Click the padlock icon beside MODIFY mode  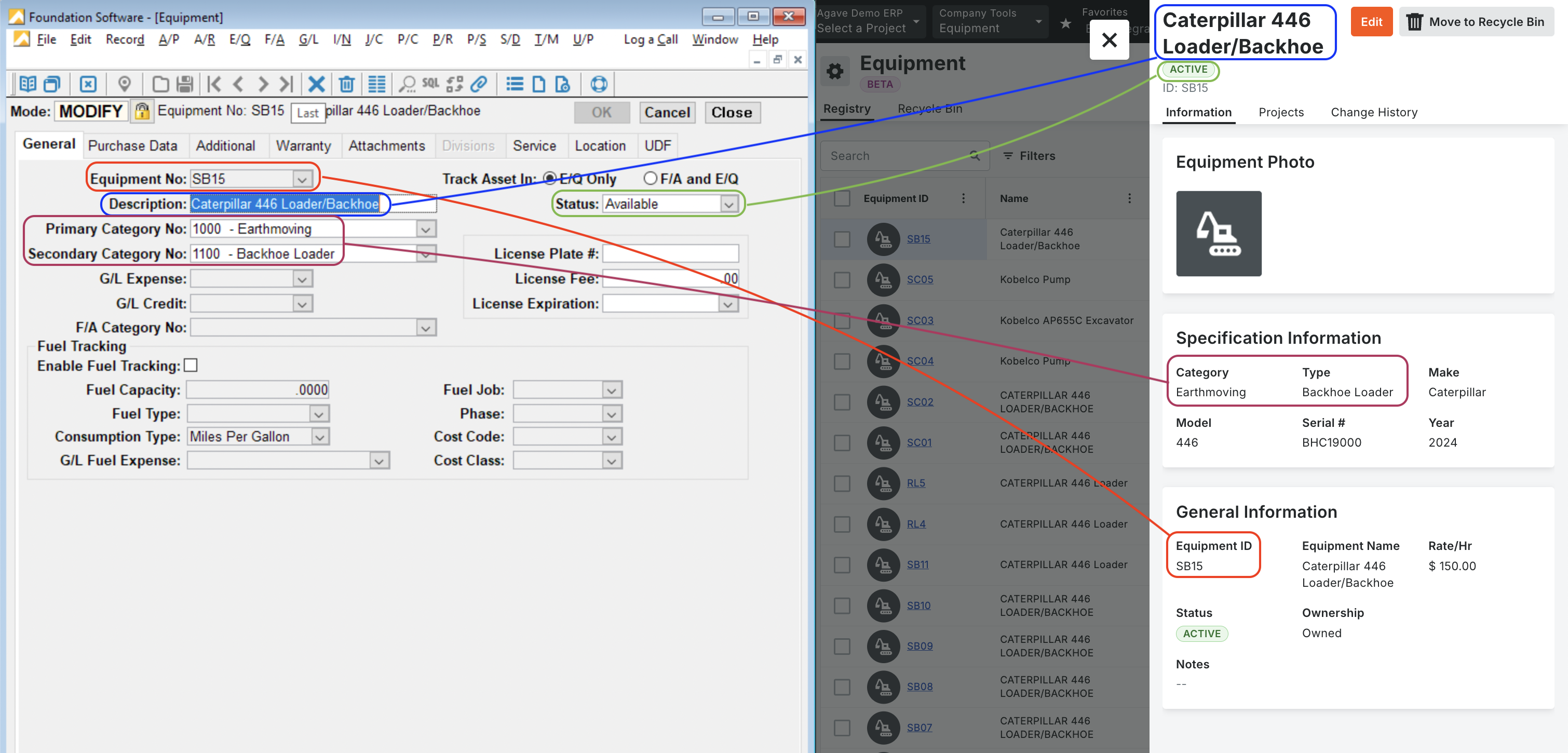click(x=142, y=112)
